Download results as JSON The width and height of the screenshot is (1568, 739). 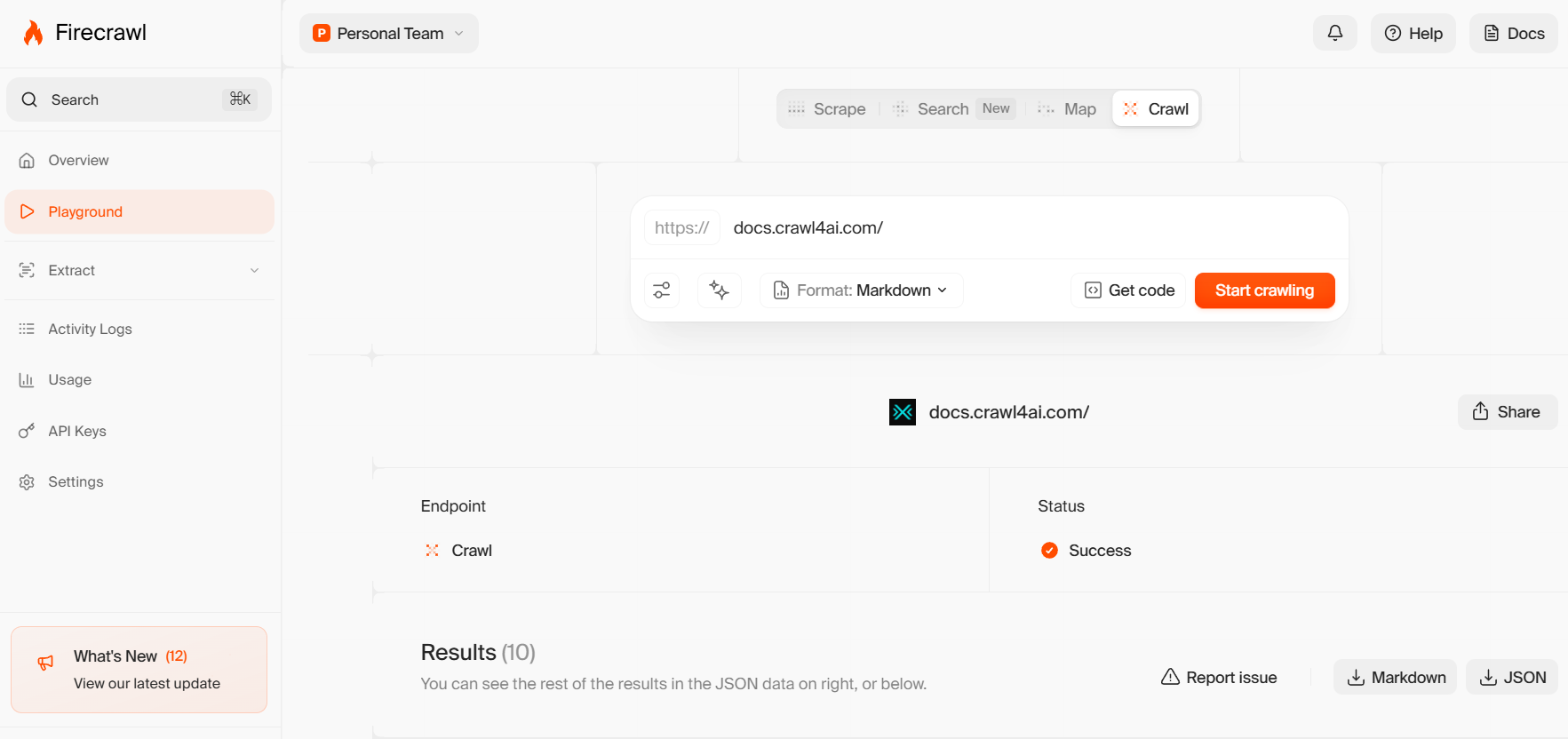(x=1512, y=678)
